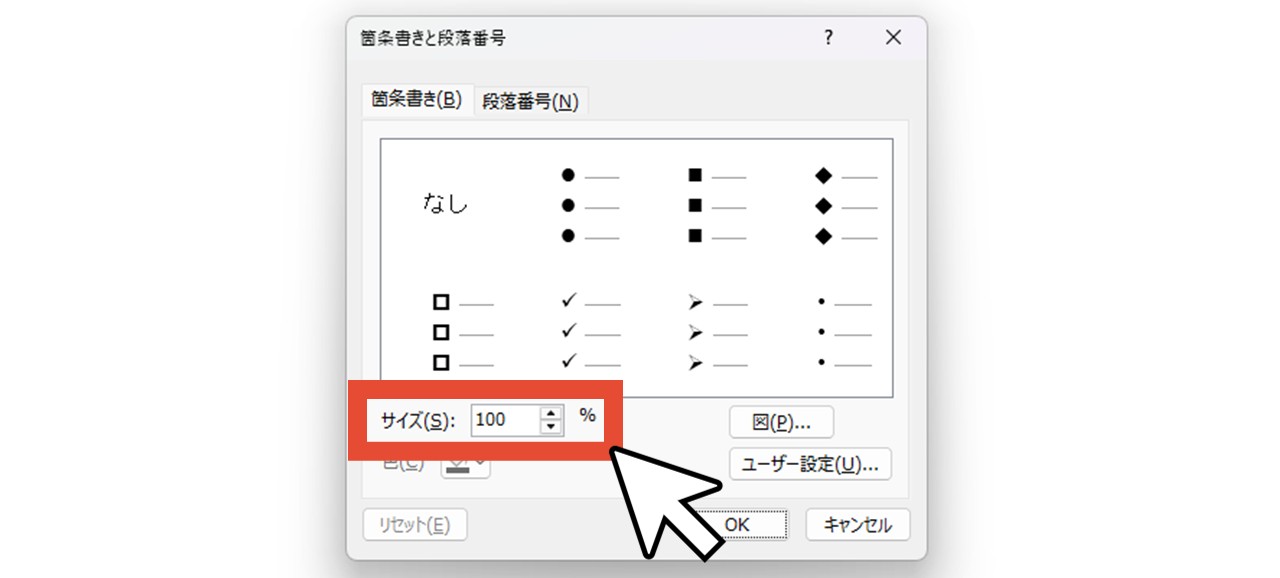The image size is (1280, 578).
Task: Switch to the 段落番号(N) tab
Action: point(531,101)
